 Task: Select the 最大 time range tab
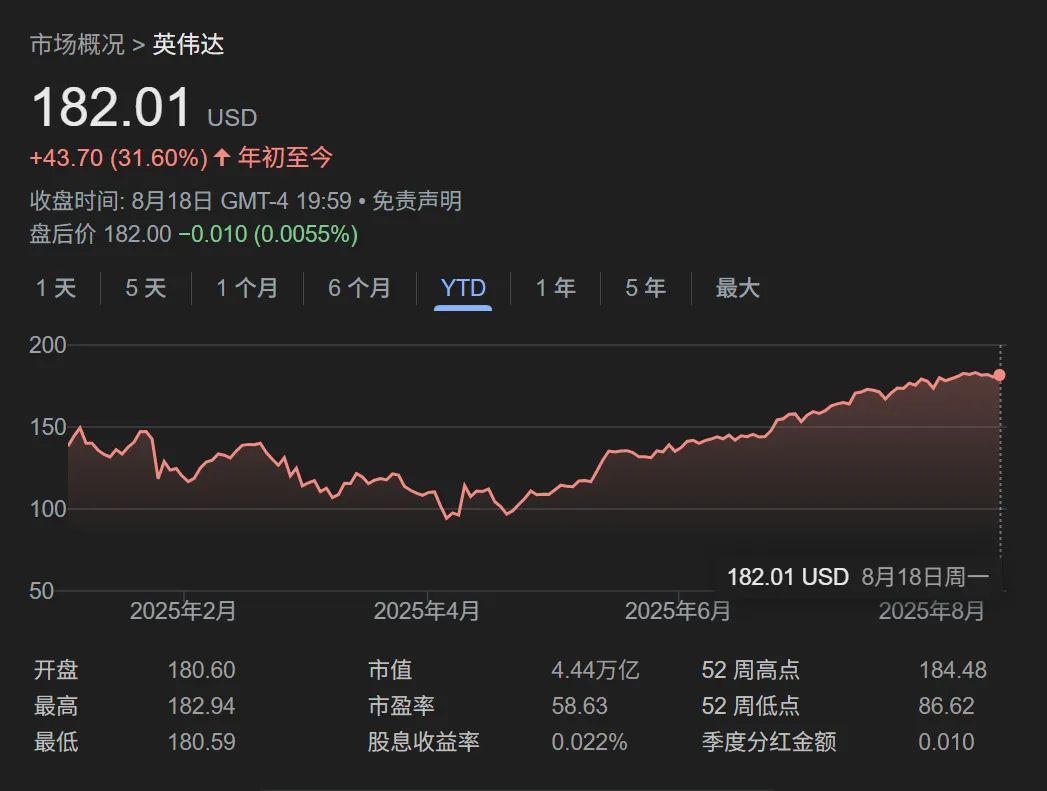(737, 289)
